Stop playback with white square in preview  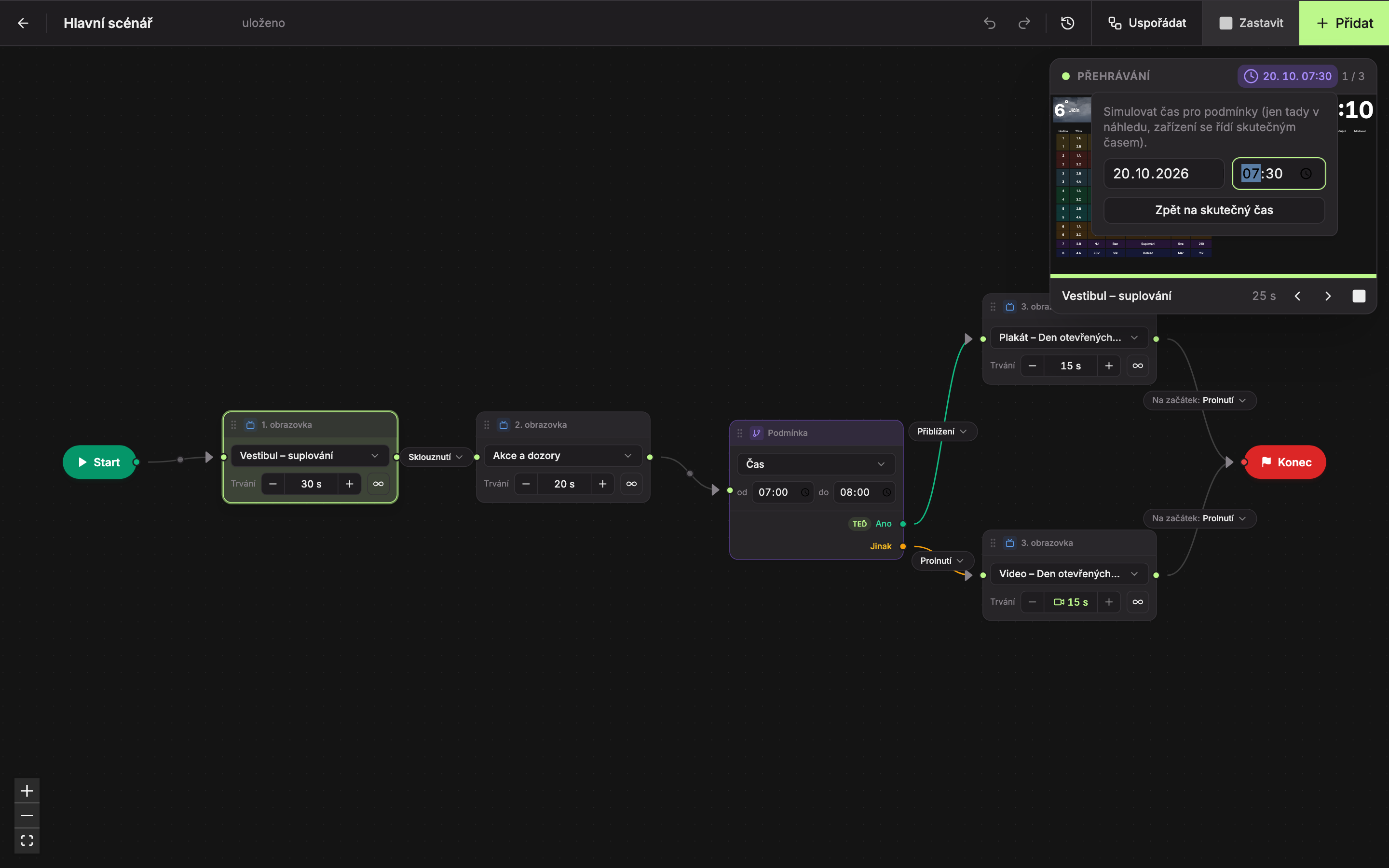pos(1359,296)
